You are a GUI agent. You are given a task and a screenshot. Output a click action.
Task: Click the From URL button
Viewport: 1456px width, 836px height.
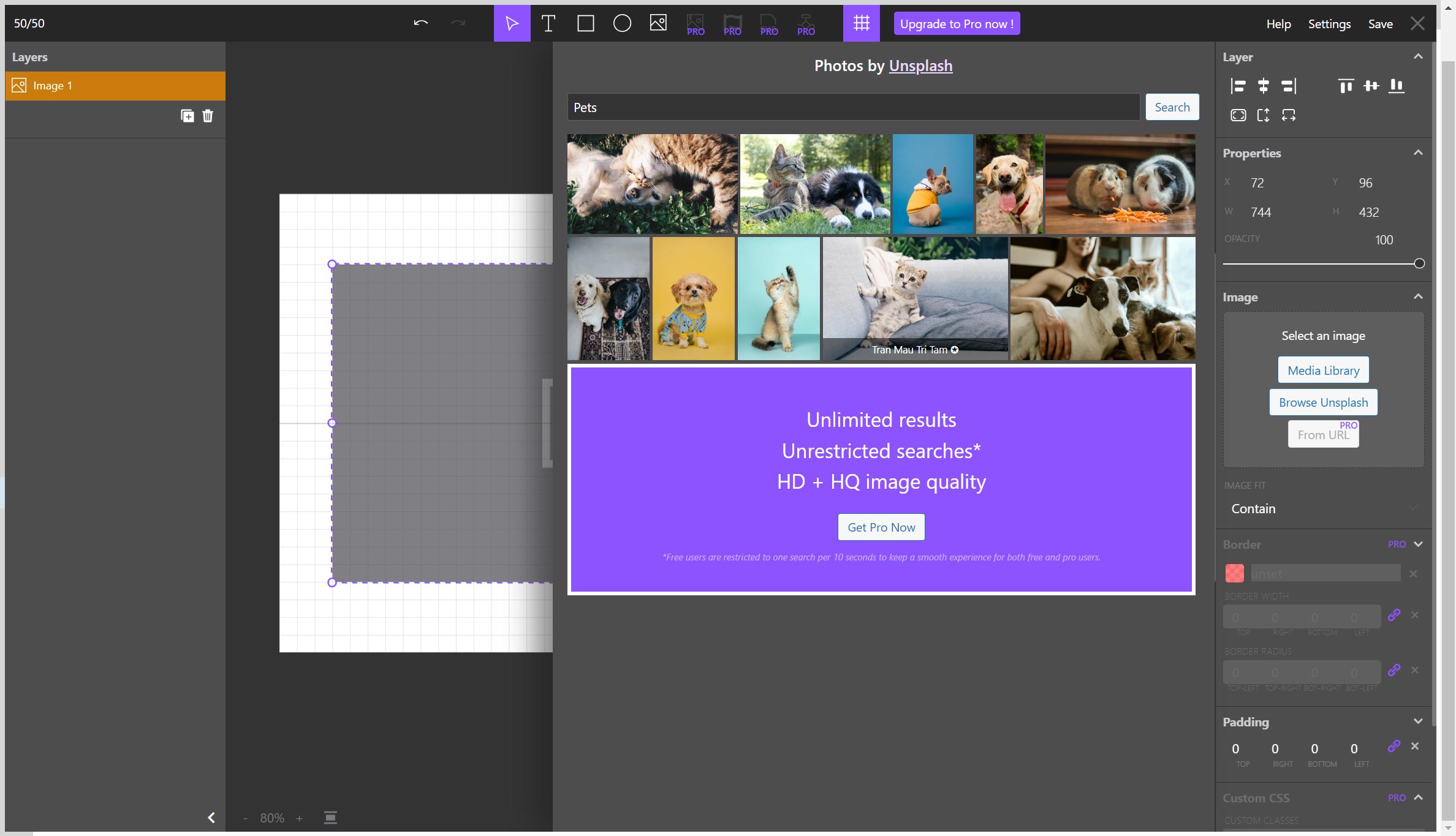point(1323,434)
